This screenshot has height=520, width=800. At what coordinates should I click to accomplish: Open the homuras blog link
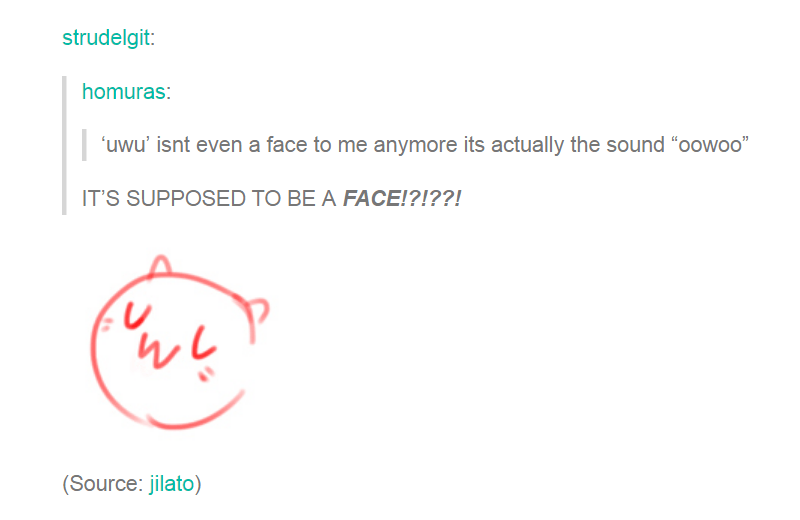123,92
